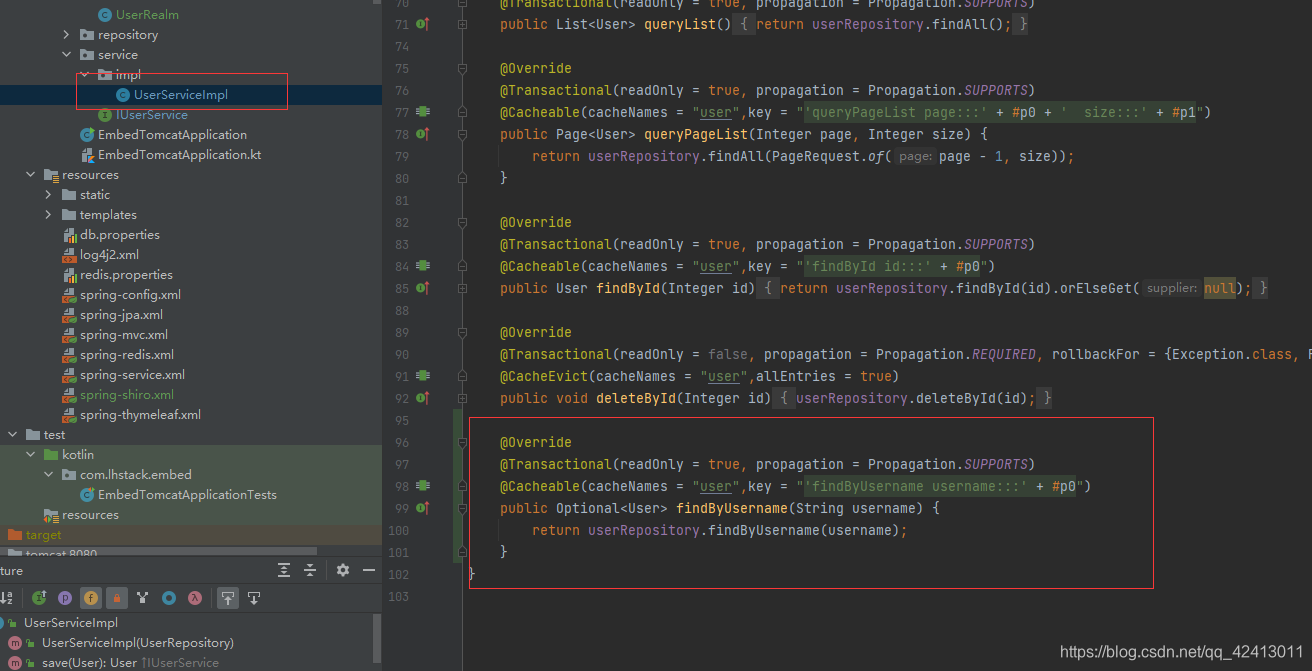
Task: Open Structure panel settings gear
Action: (343, 570)
